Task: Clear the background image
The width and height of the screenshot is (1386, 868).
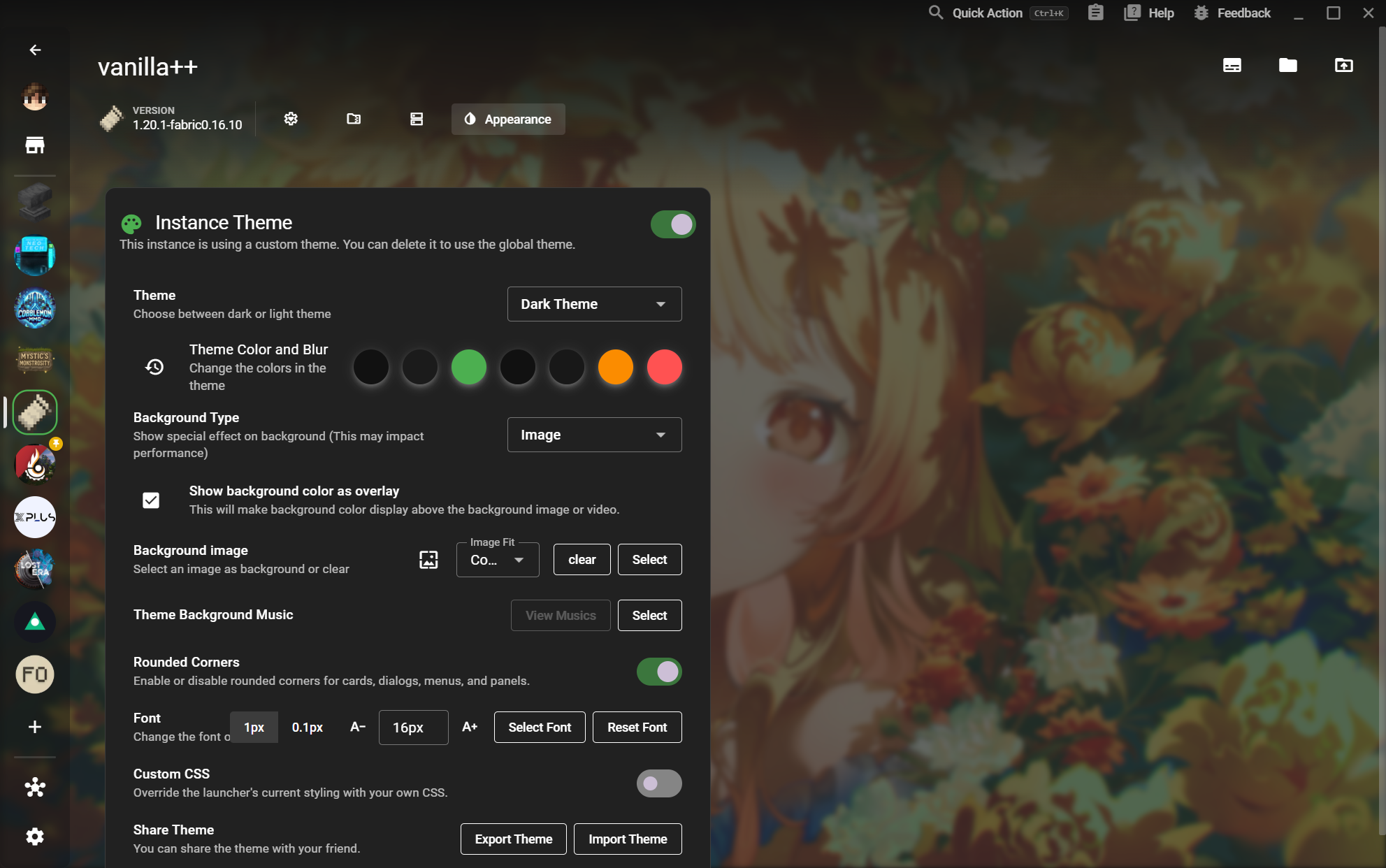Action: (582, 560)
